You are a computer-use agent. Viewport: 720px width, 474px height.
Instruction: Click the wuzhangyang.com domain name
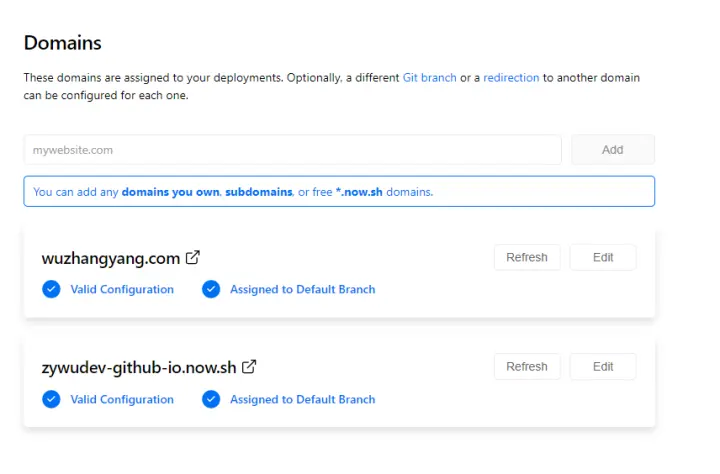110,258
